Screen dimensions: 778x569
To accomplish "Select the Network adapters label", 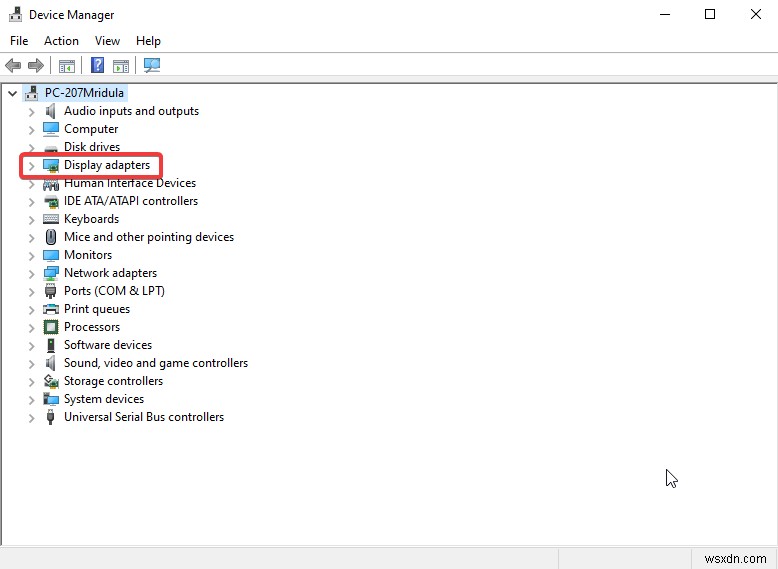I will tap(110, 273).
